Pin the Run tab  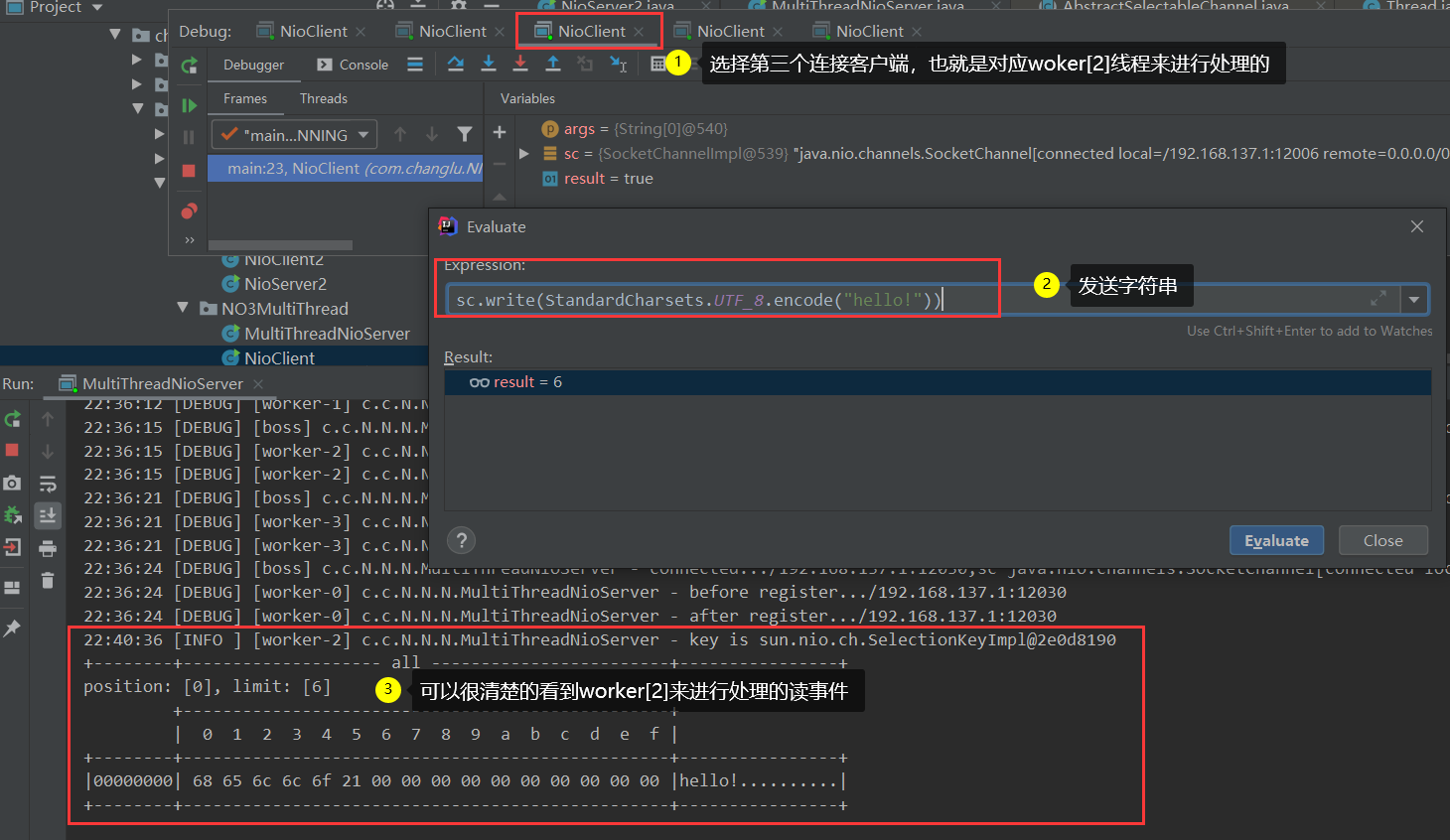coord(12,628)
